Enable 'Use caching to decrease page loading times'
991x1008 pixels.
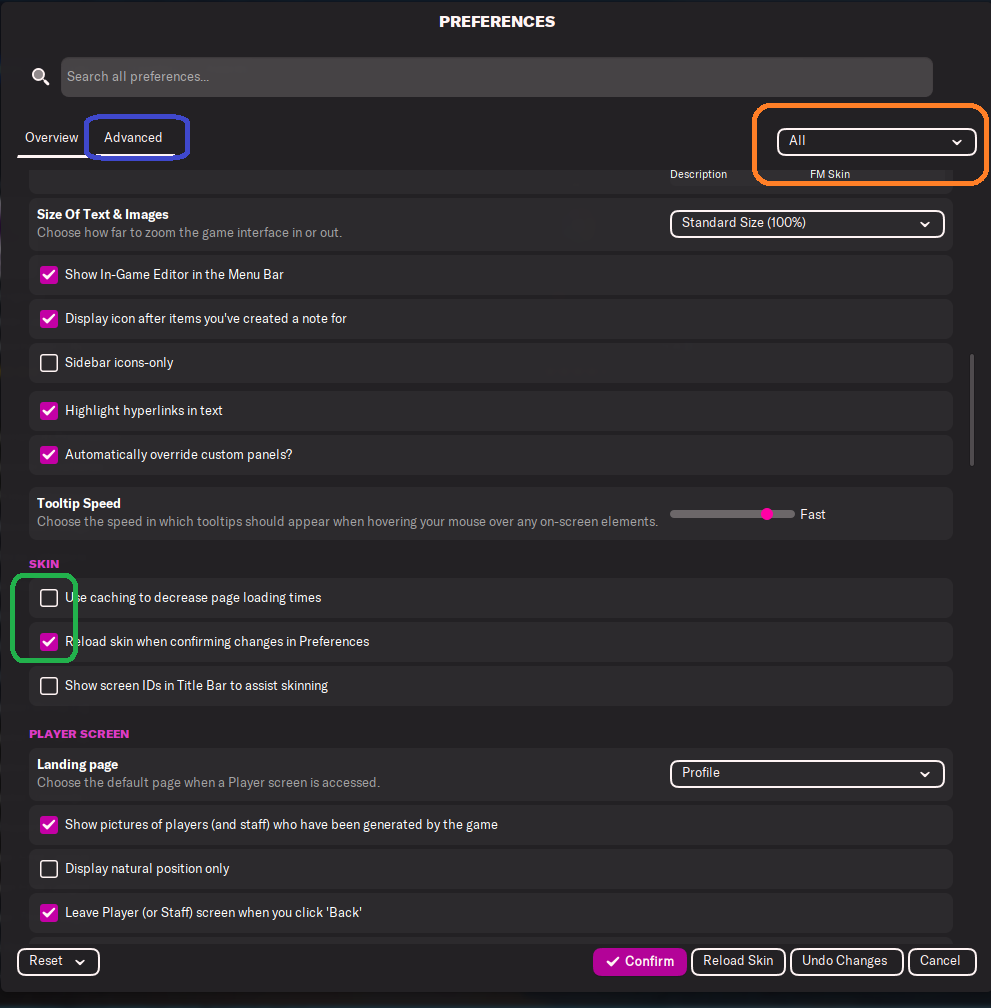tap(49, 598)
